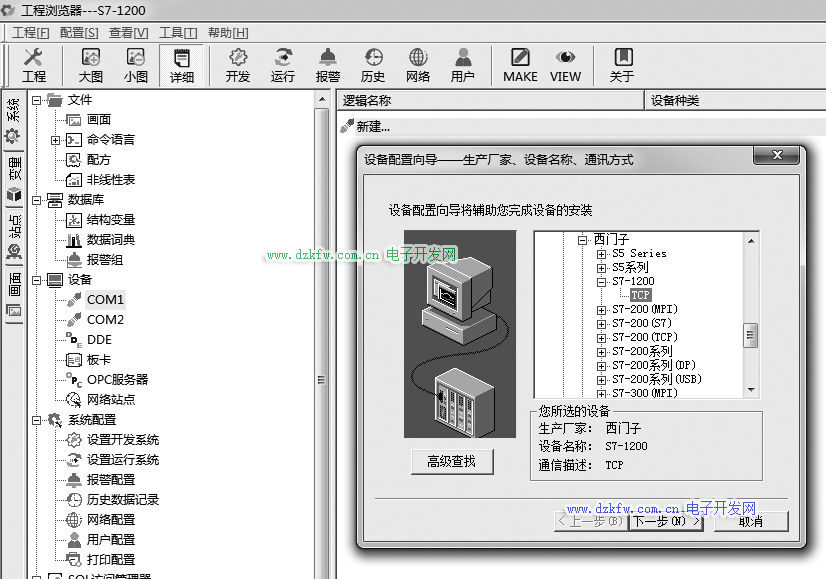Switch to the 变量 side tab
This screenshot has width=826, height=579.
click(x=14, y=179)
